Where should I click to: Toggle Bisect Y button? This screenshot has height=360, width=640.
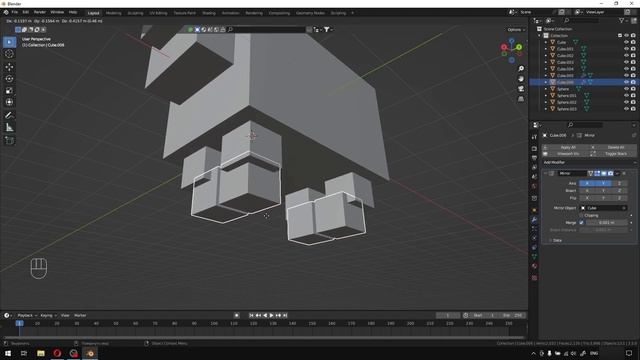point(603,191)
